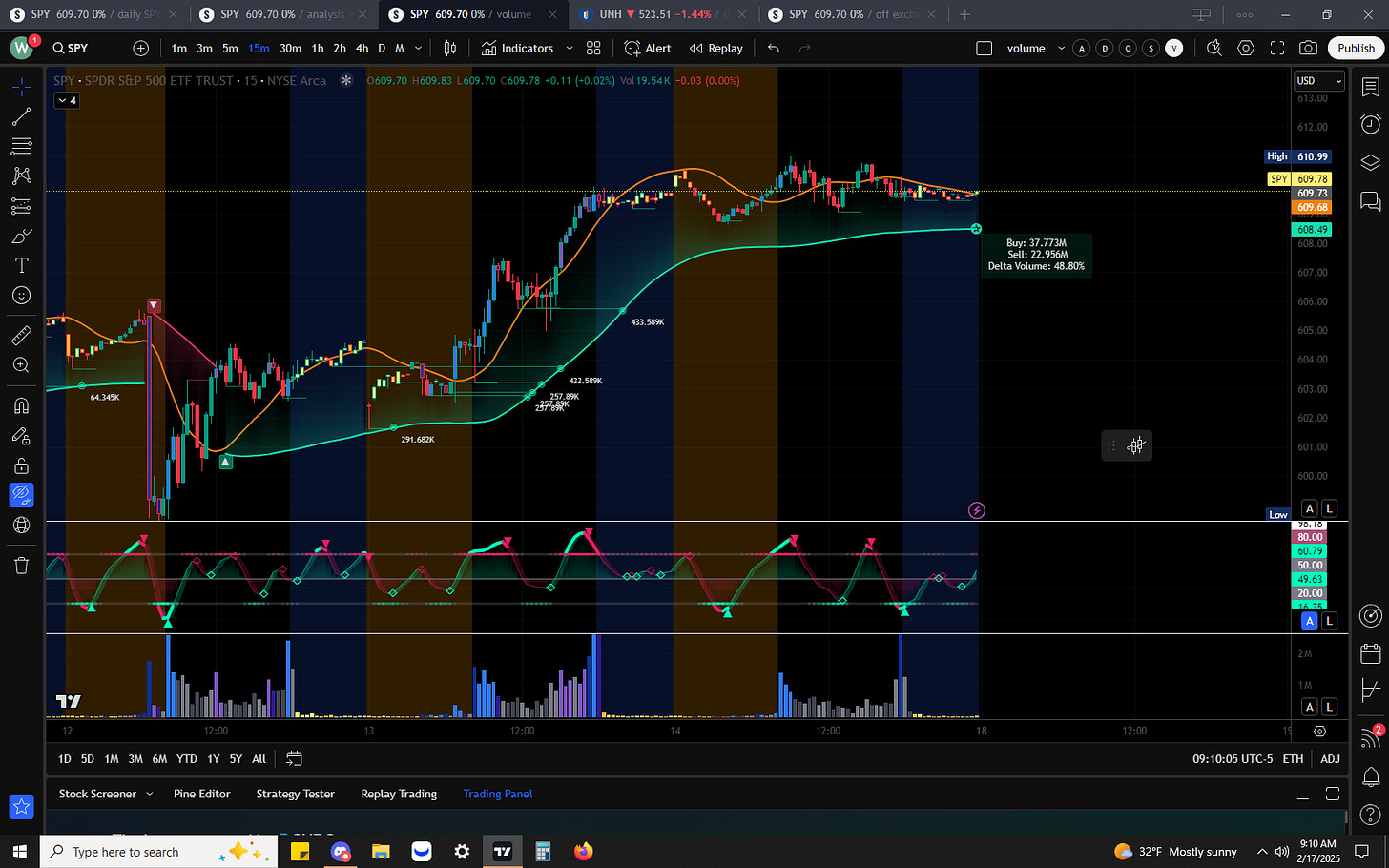This screenshot has width=1389, height=868.
Task: Select the crosshair cursor tool
Action: [21, 87]
